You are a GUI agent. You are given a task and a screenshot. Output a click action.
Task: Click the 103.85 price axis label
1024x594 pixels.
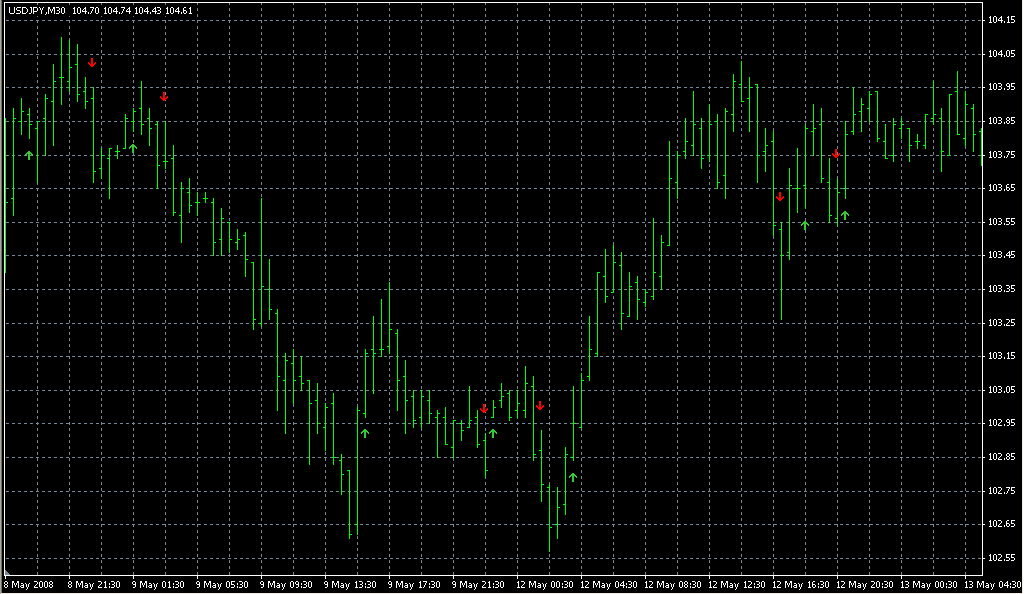[x=1001, y=121]
